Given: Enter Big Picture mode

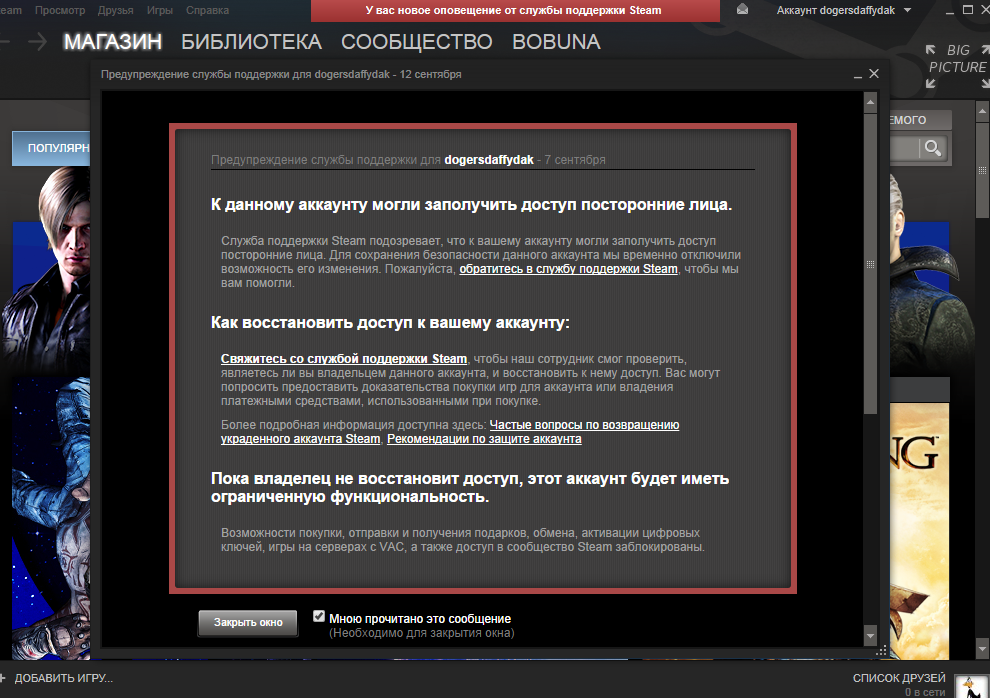Looking at the screenshot, I should pos(957,66).
